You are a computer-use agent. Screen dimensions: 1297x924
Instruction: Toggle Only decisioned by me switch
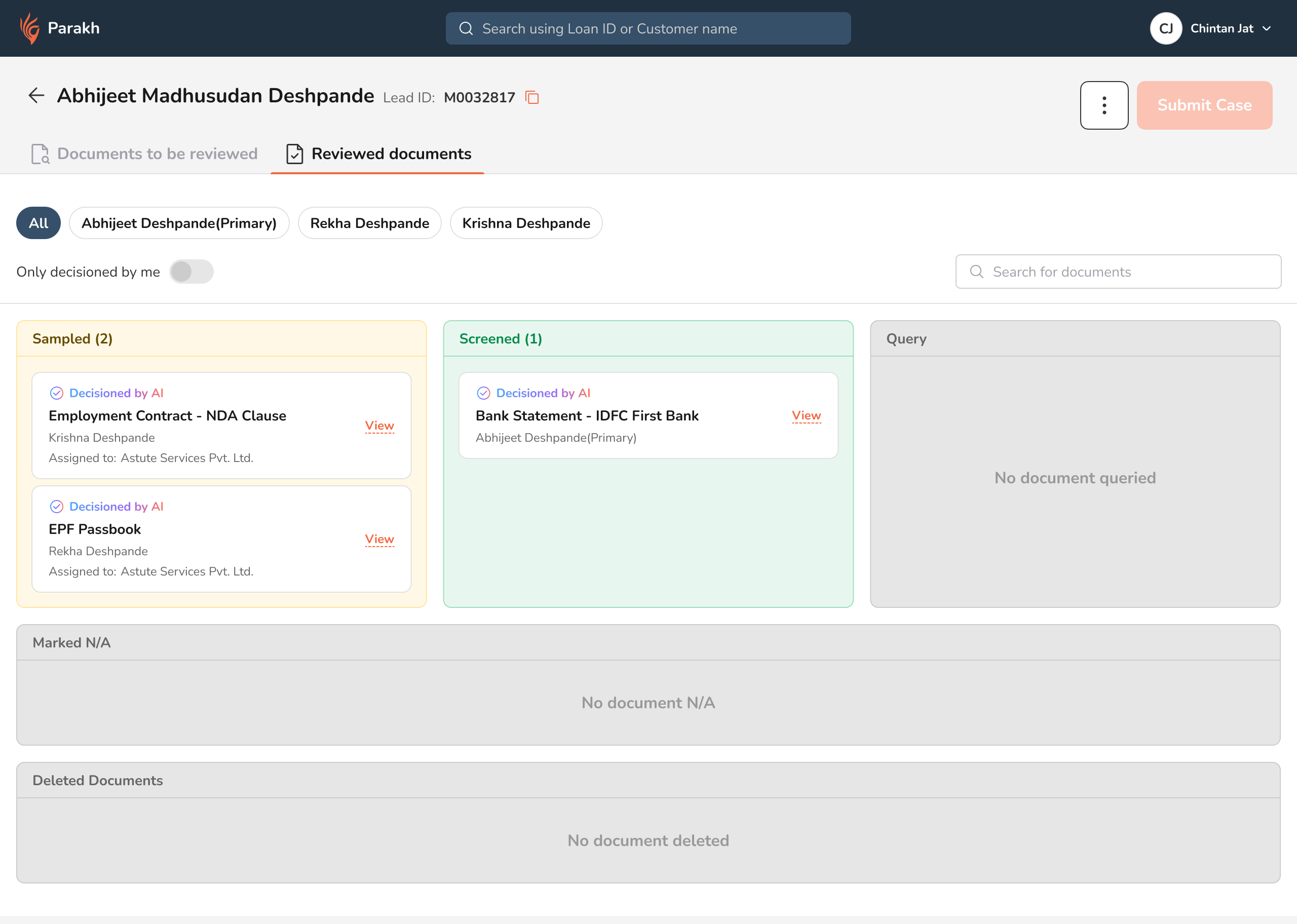tap(191, 272)
